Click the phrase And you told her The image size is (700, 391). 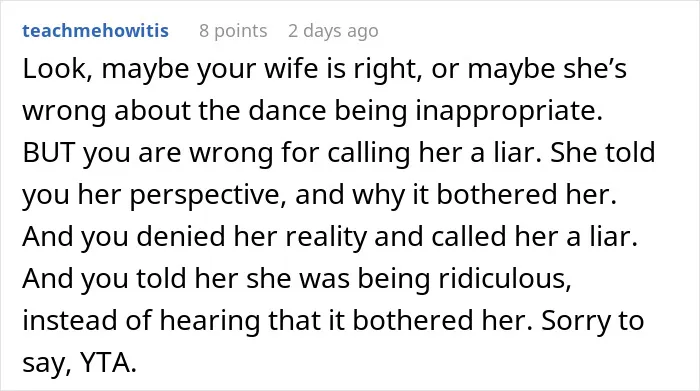[129, 279]
